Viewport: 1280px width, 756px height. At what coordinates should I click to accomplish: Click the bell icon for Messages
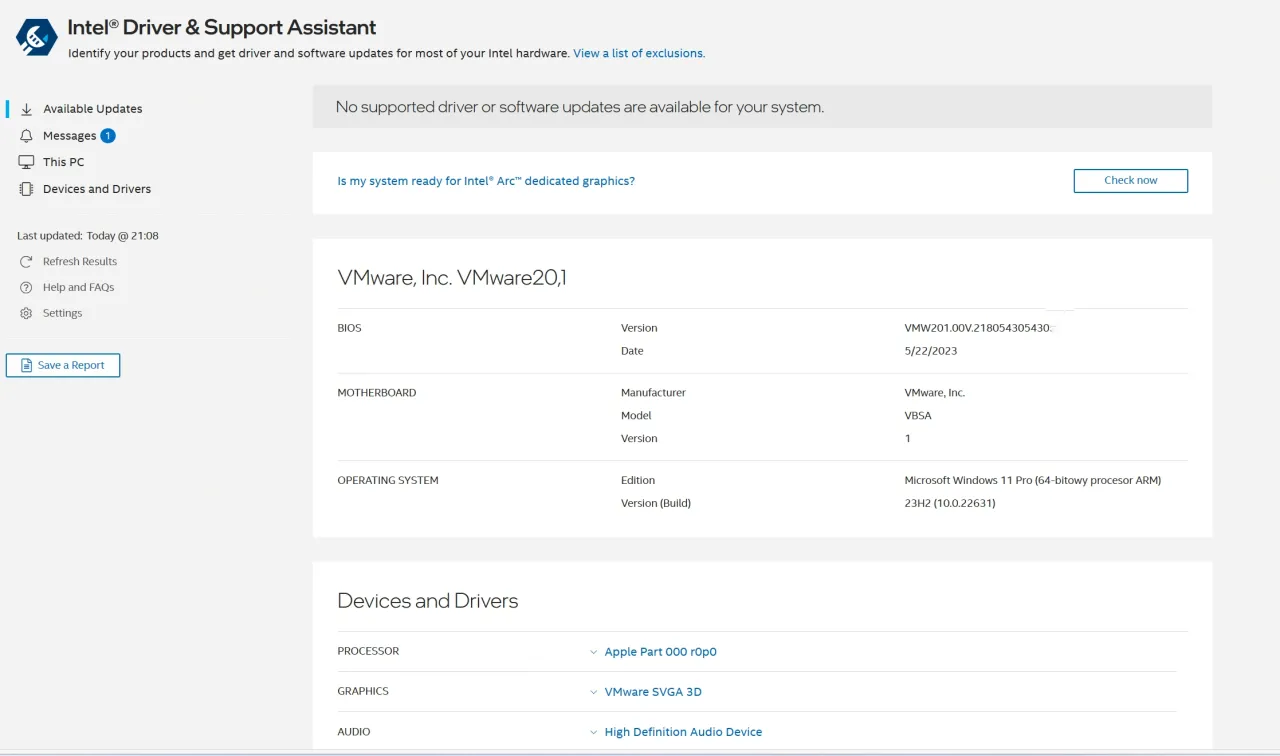(x=27, y=136)
